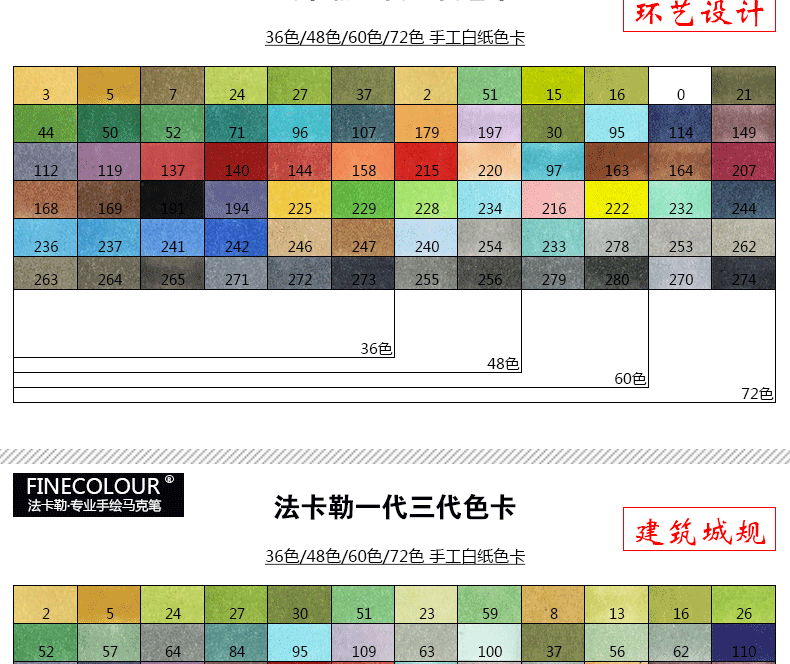Select the light green swatch numbered 228
This screenshot has width=790, height=664.
point(427,200)
